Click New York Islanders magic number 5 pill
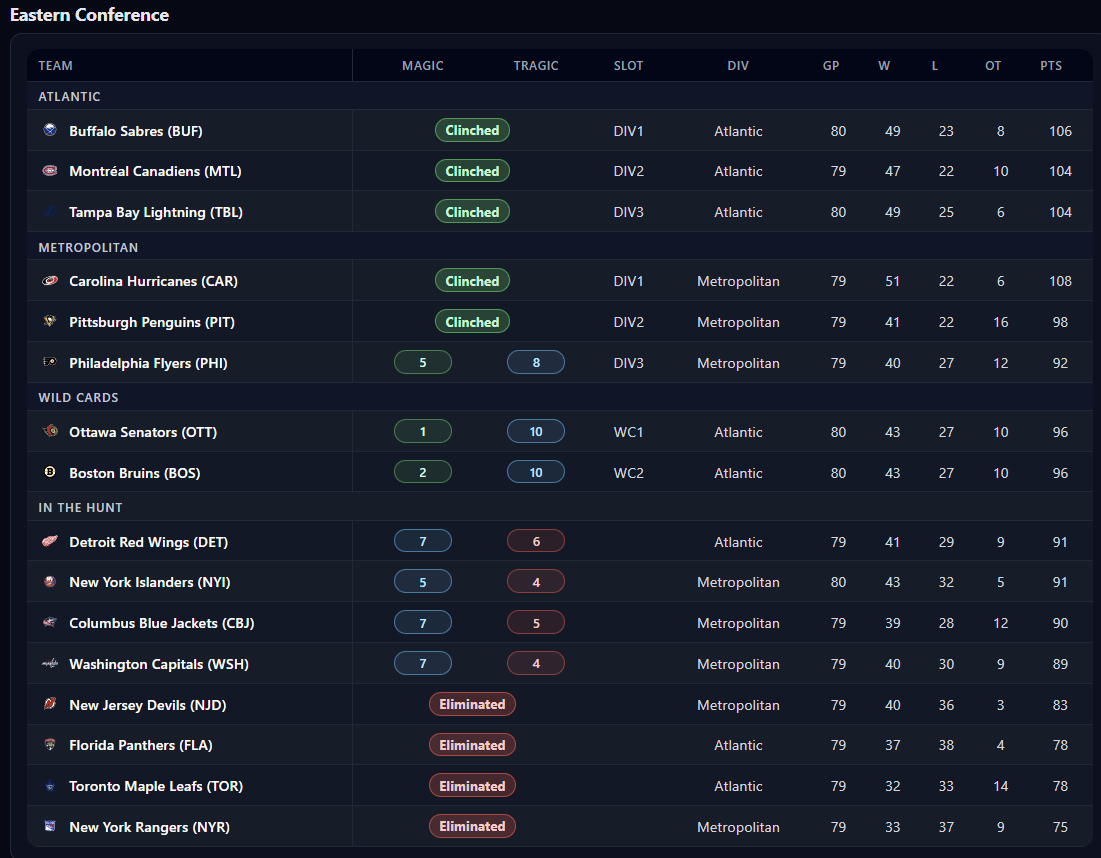This screenshot has height=858, width=1101. [423, 581]
